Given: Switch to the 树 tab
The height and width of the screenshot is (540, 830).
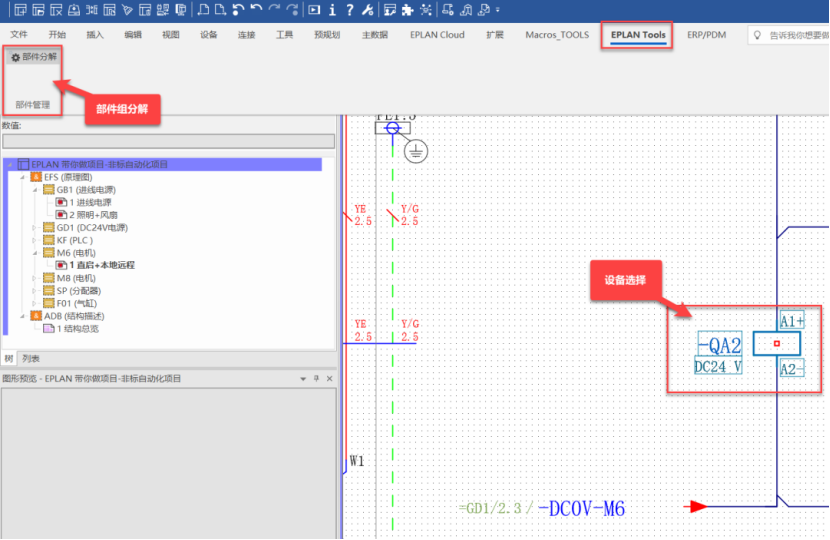Looking at the screenshot, I should point(9,359).
